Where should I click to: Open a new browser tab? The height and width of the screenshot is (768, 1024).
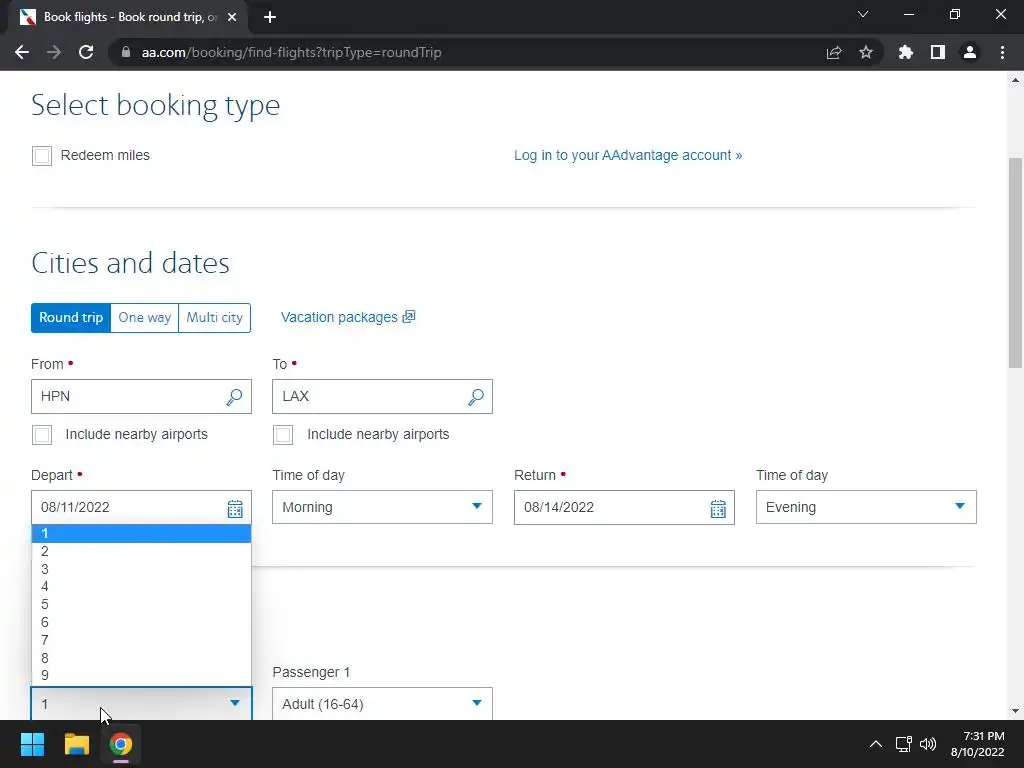270,17
